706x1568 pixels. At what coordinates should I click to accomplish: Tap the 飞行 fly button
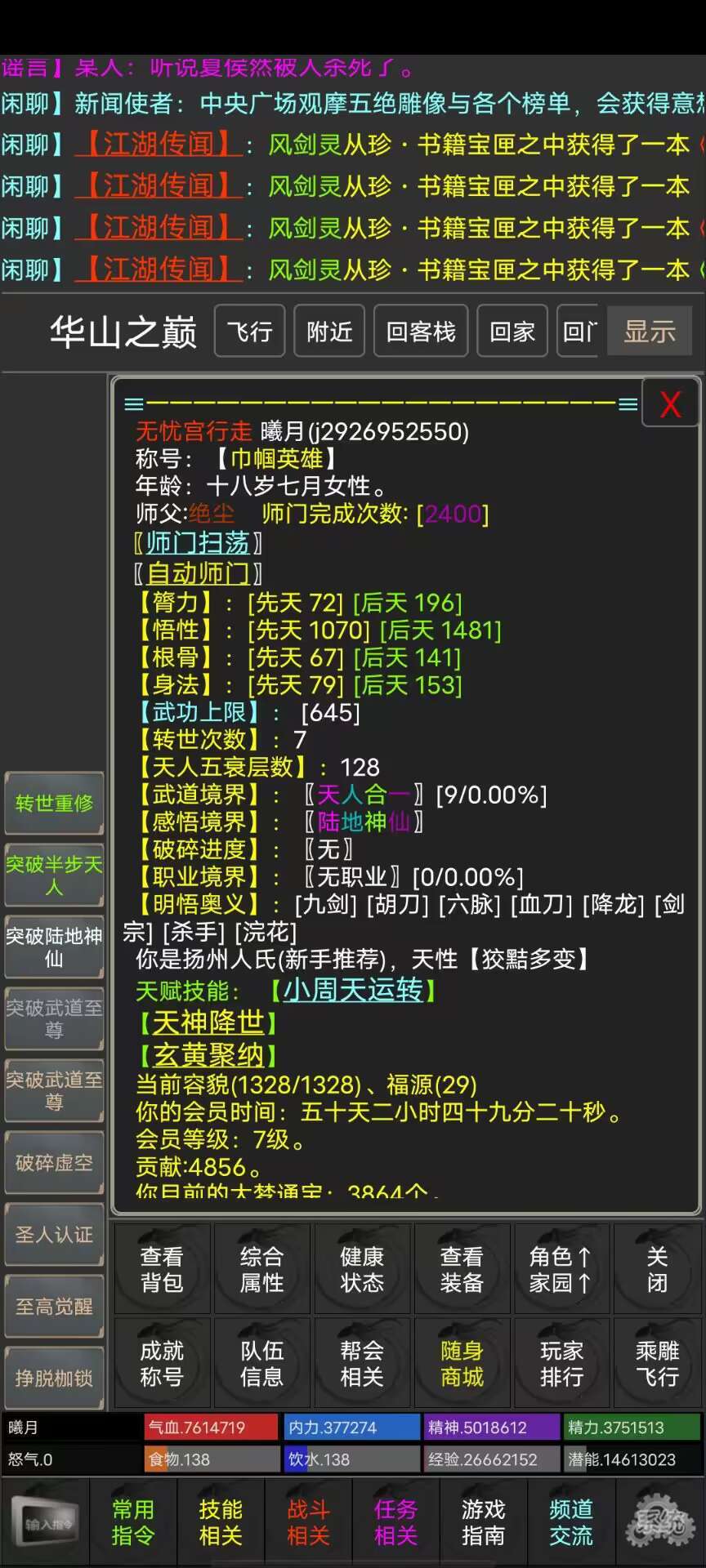click(x=249, y=331)
